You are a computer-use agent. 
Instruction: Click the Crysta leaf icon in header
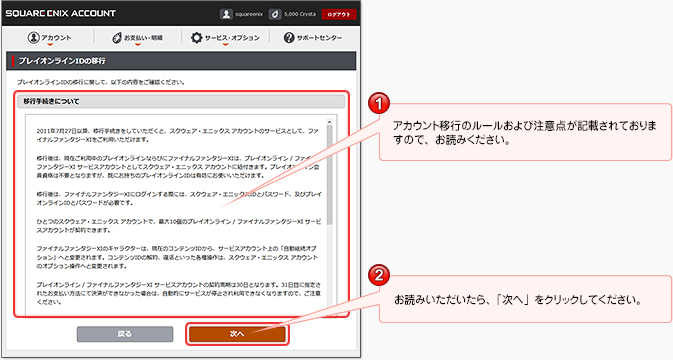pyautogui.click(x=275, y=14)
